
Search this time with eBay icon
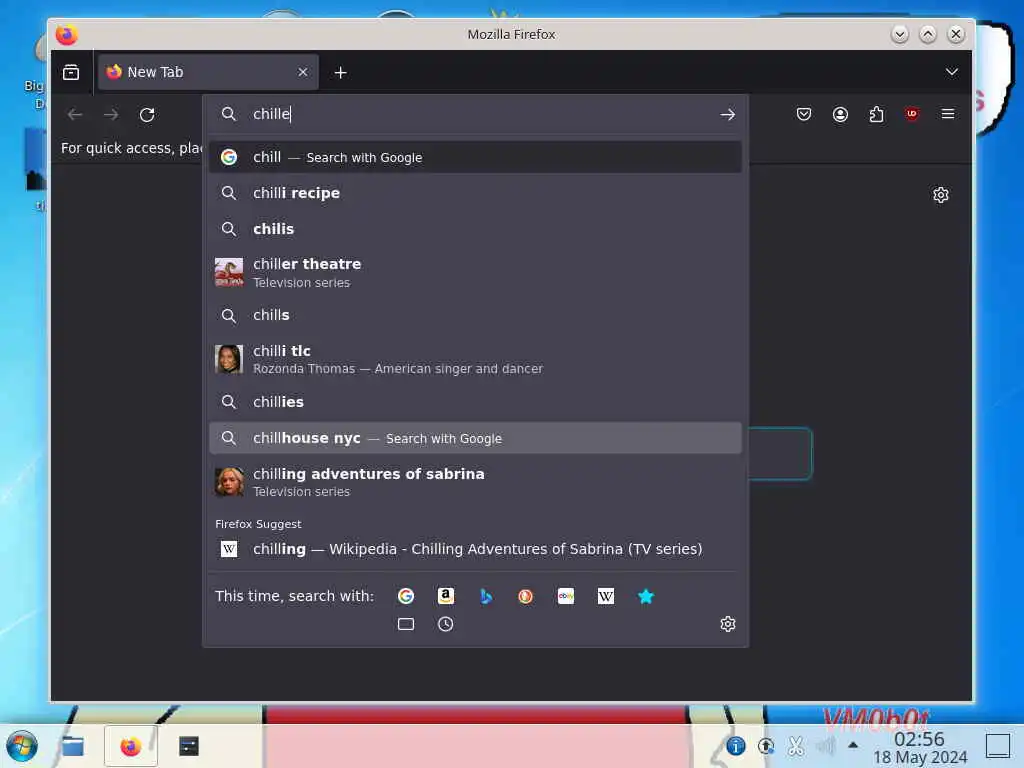[x=566, y=596]
